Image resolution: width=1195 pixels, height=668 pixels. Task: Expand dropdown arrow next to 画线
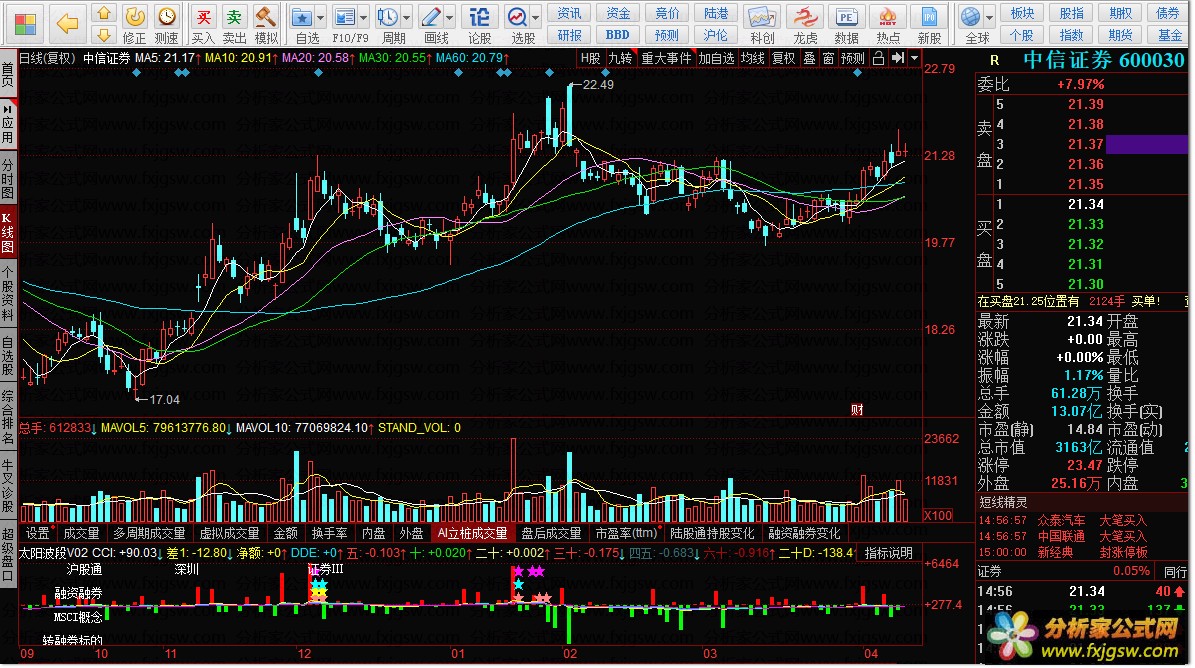(450, 17)
